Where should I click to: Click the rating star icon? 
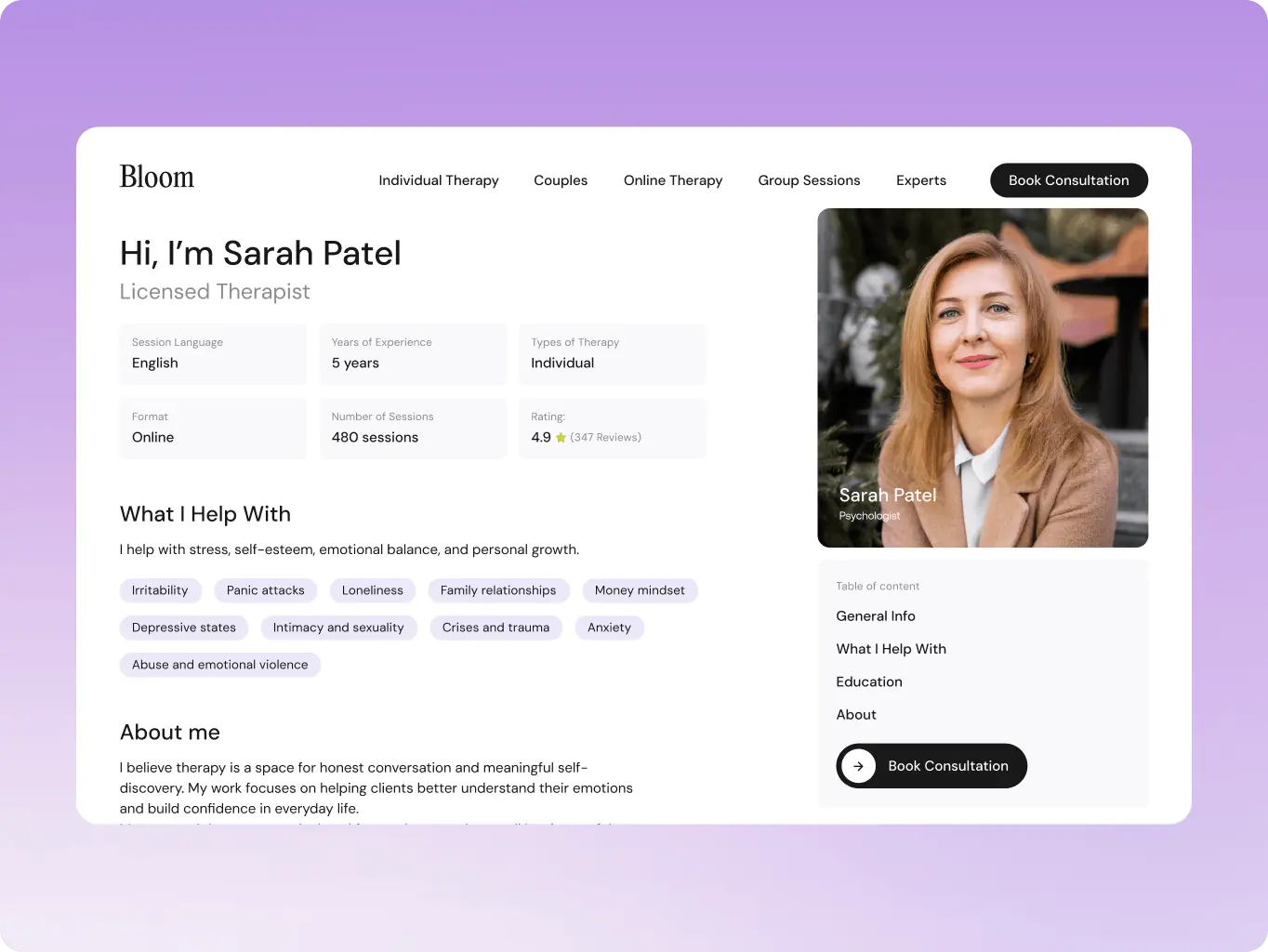pos(561,438)
